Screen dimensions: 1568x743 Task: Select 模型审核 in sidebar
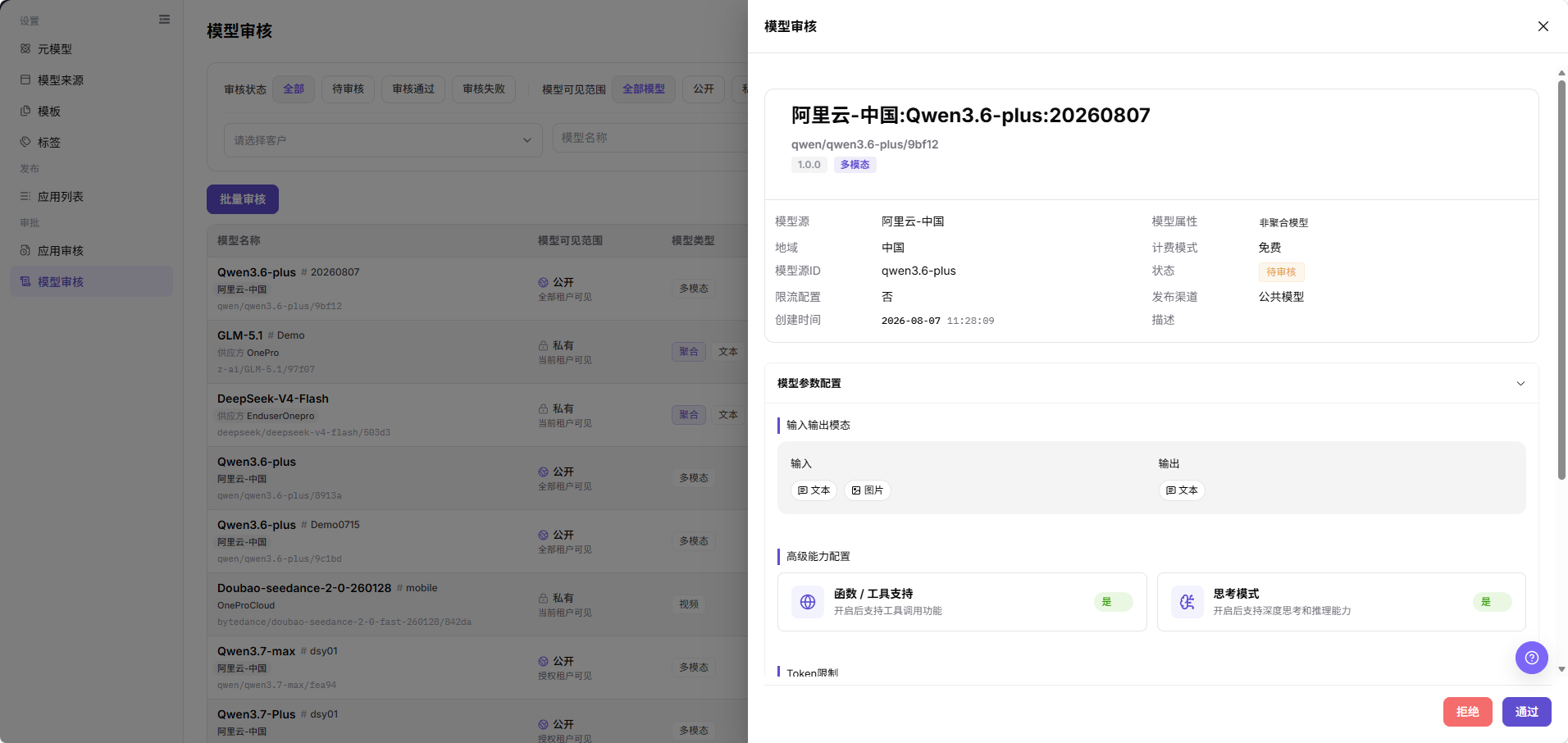[x=91, y=281]
